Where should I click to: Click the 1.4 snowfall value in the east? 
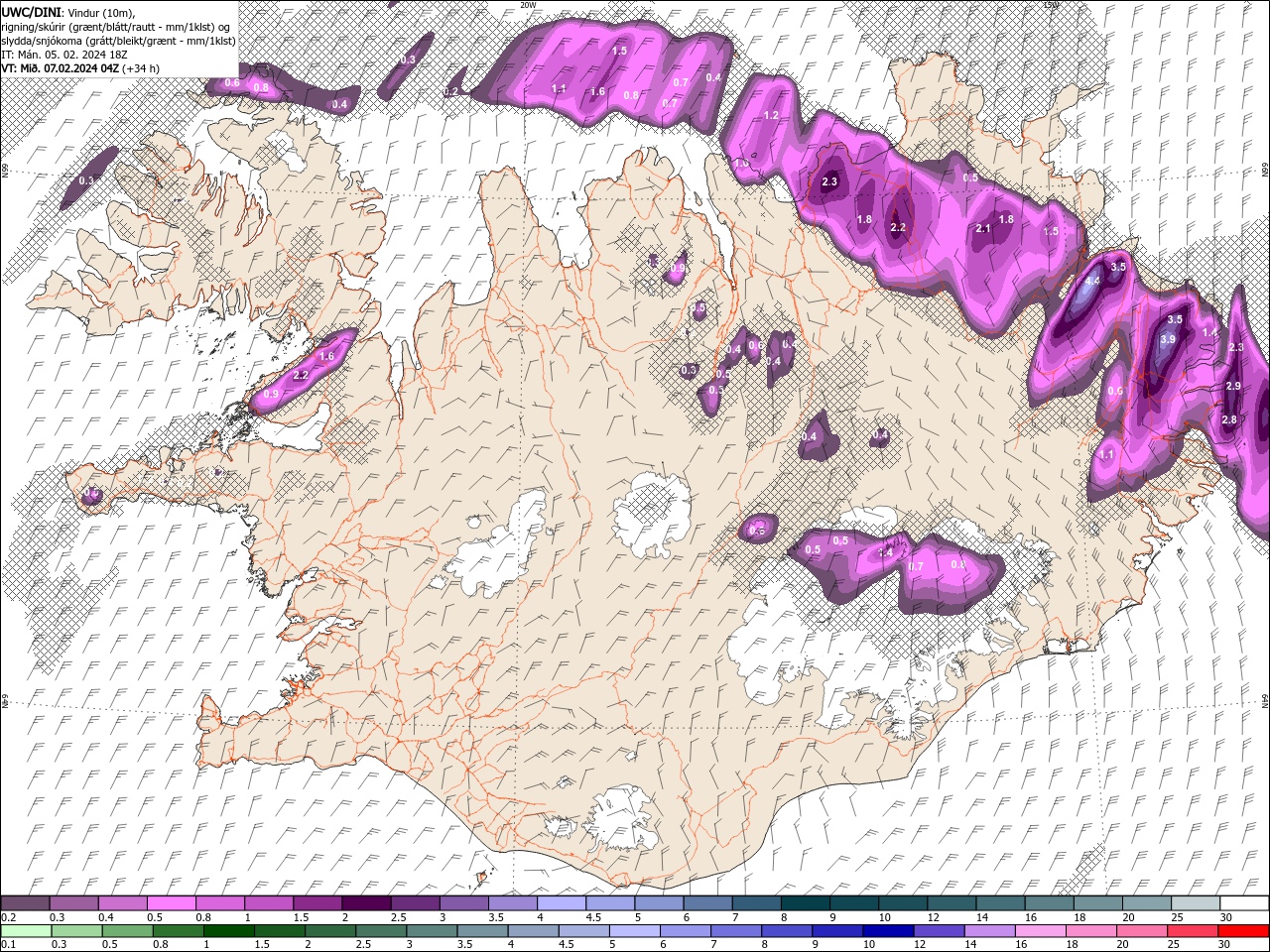click(x=1209, y=333)
